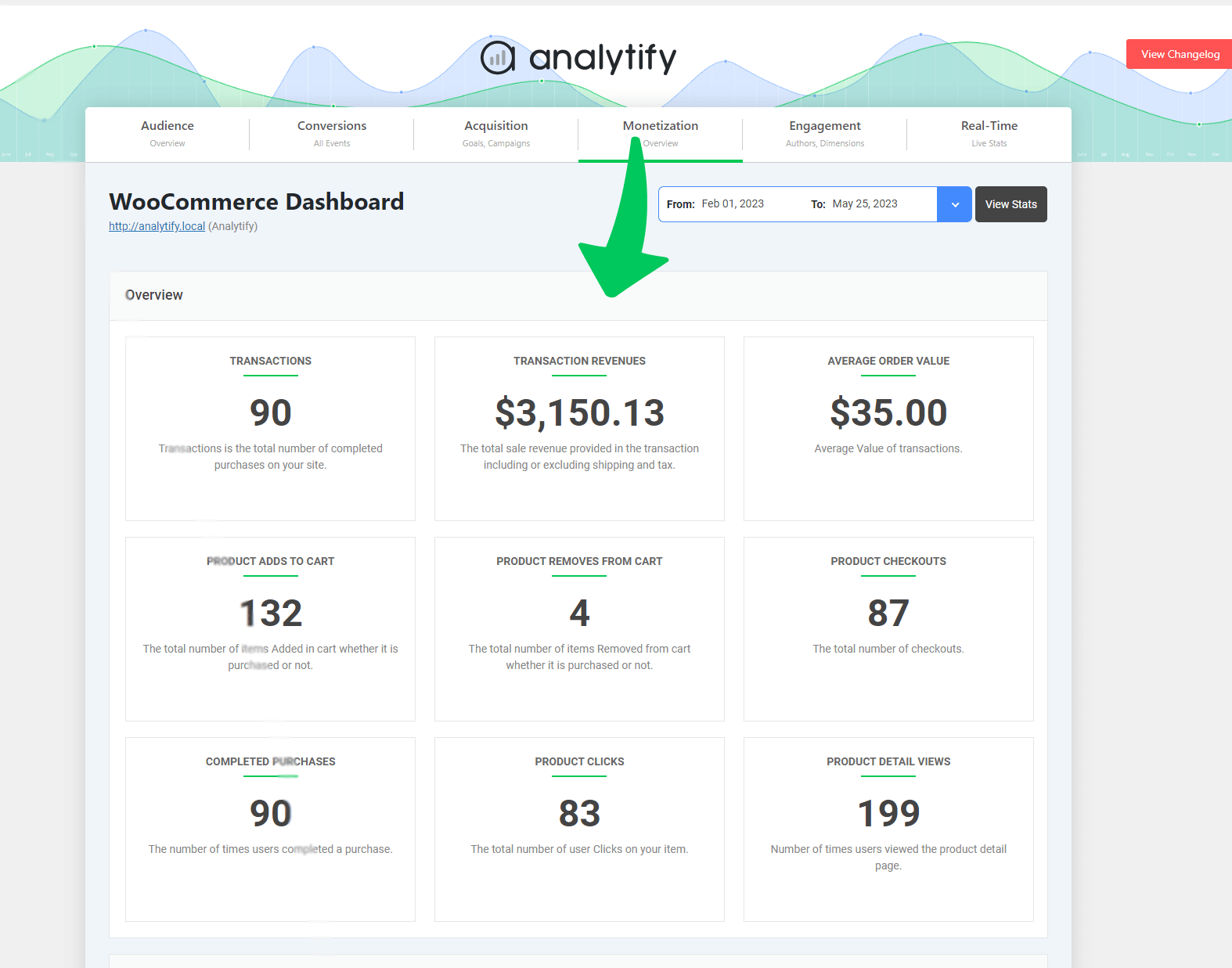Click the Product Removes From Cart value 4
This screenshot has width=1232, height=968.
(x=580, y=613)
